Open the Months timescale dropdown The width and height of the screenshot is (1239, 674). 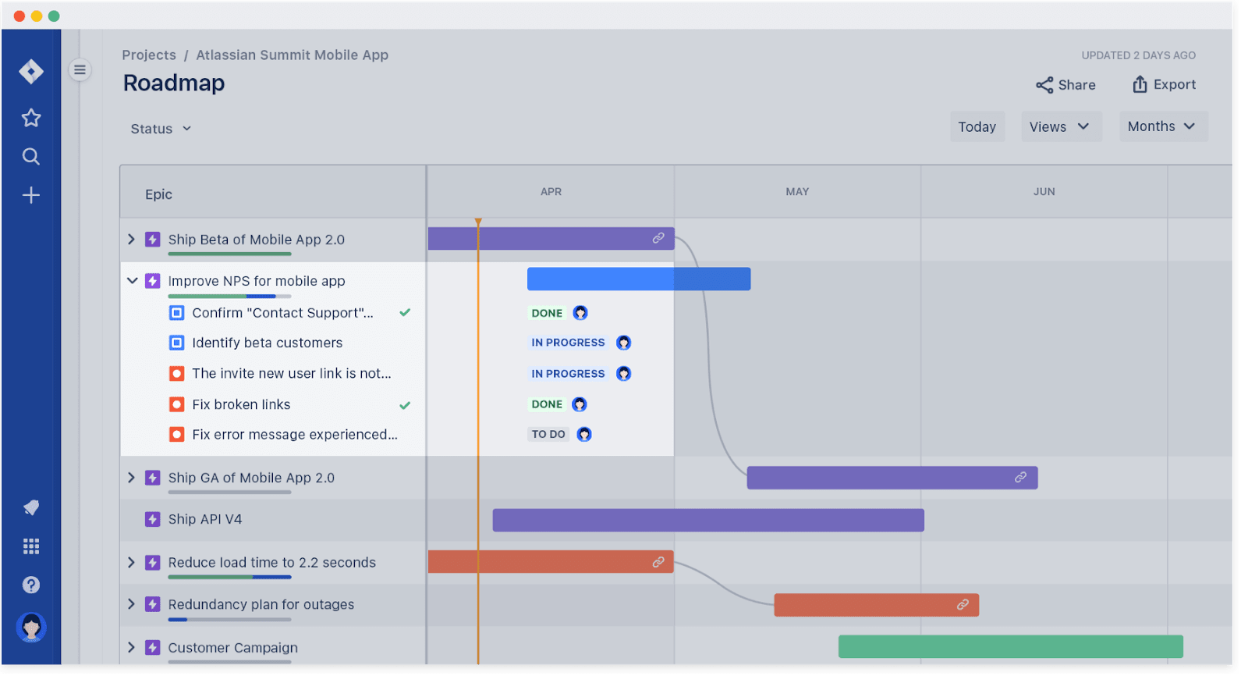(x=1162, y=127)
